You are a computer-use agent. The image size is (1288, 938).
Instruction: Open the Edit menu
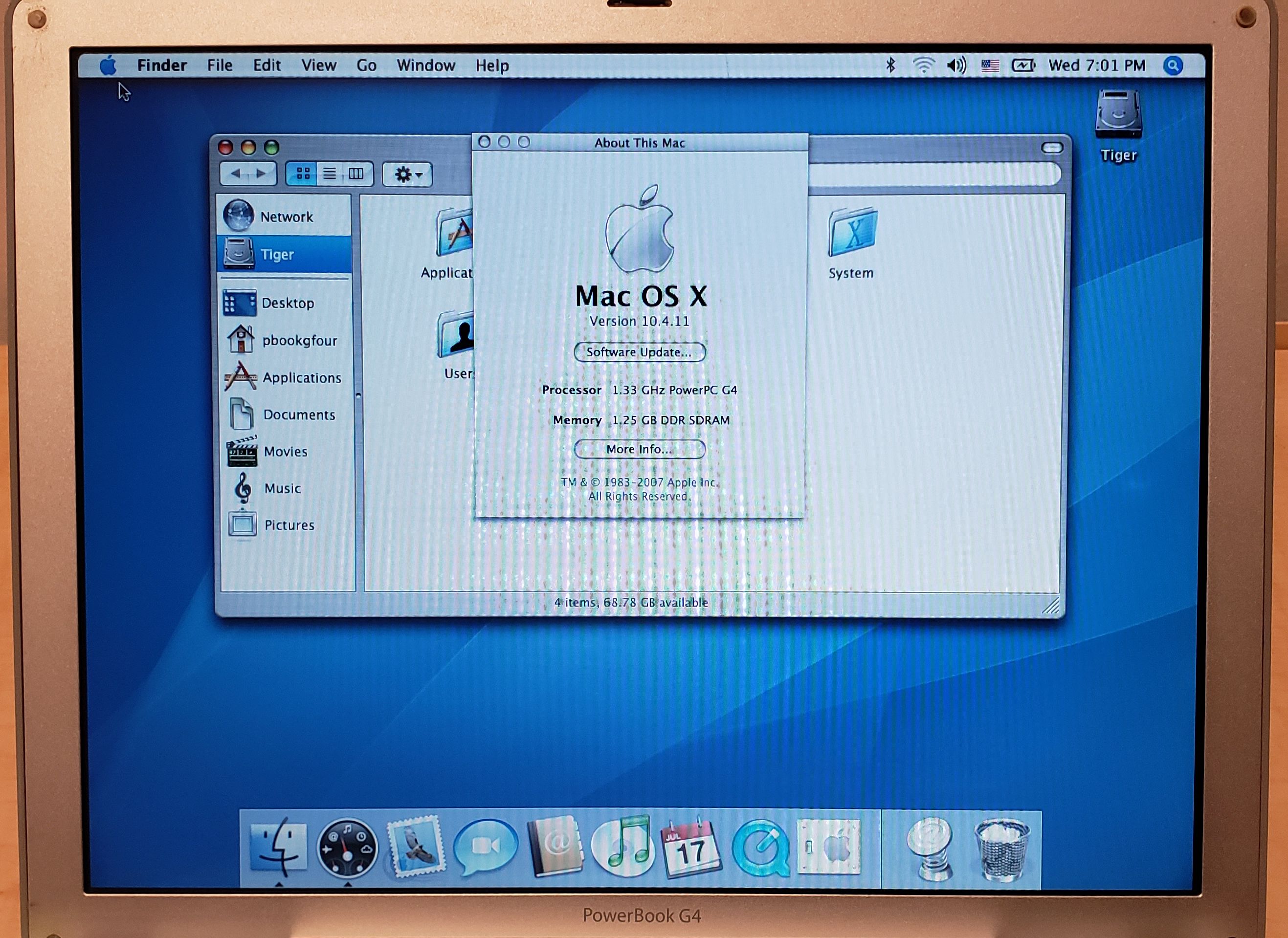[267, 66]
